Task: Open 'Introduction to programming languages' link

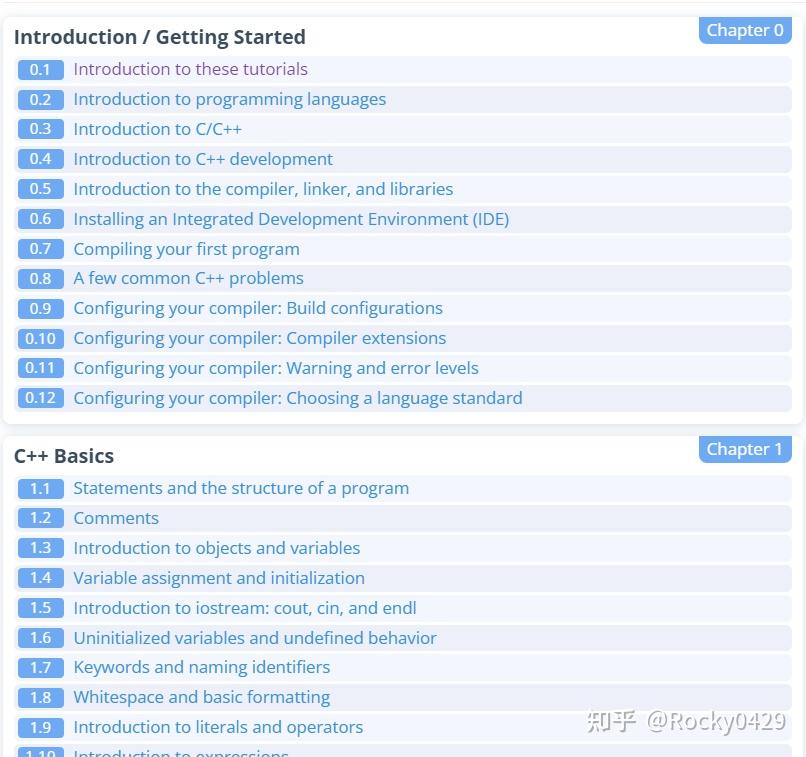Action: click(229, 99)
